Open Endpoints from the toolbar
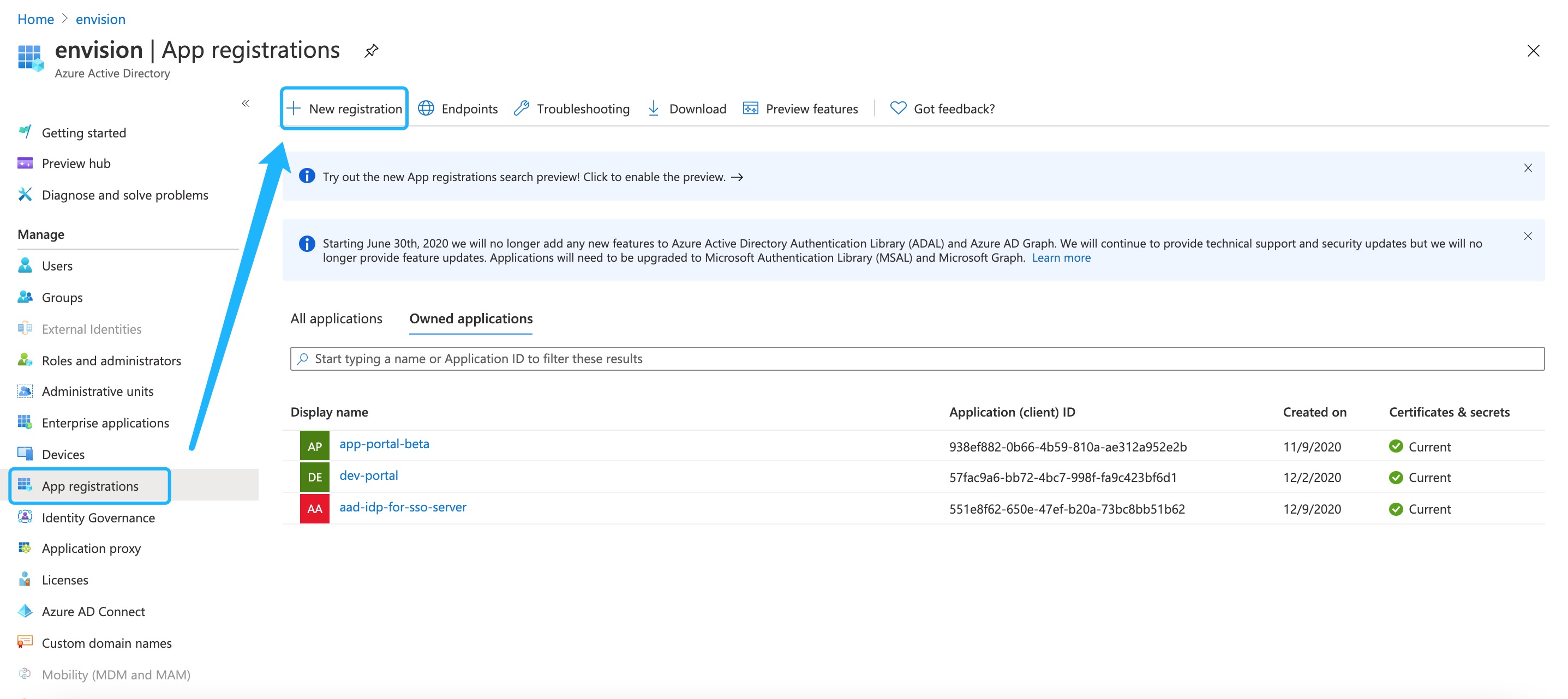The width and height of the screenshot is (1568, 699). (x=458, y=109)
